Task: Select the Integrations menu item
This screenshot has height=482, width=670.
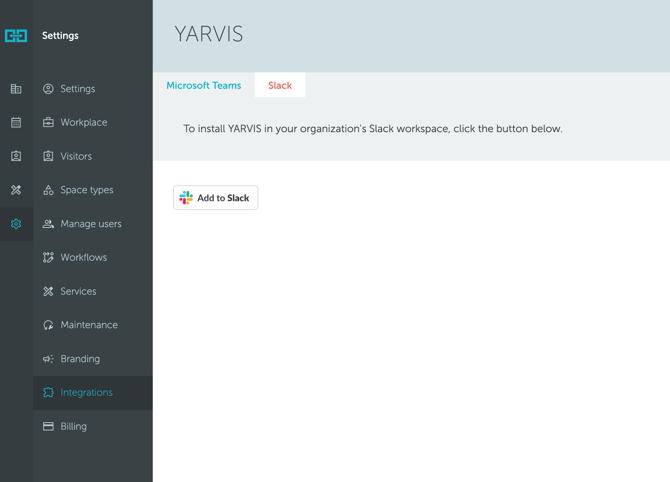Action: tap(86, 393)
